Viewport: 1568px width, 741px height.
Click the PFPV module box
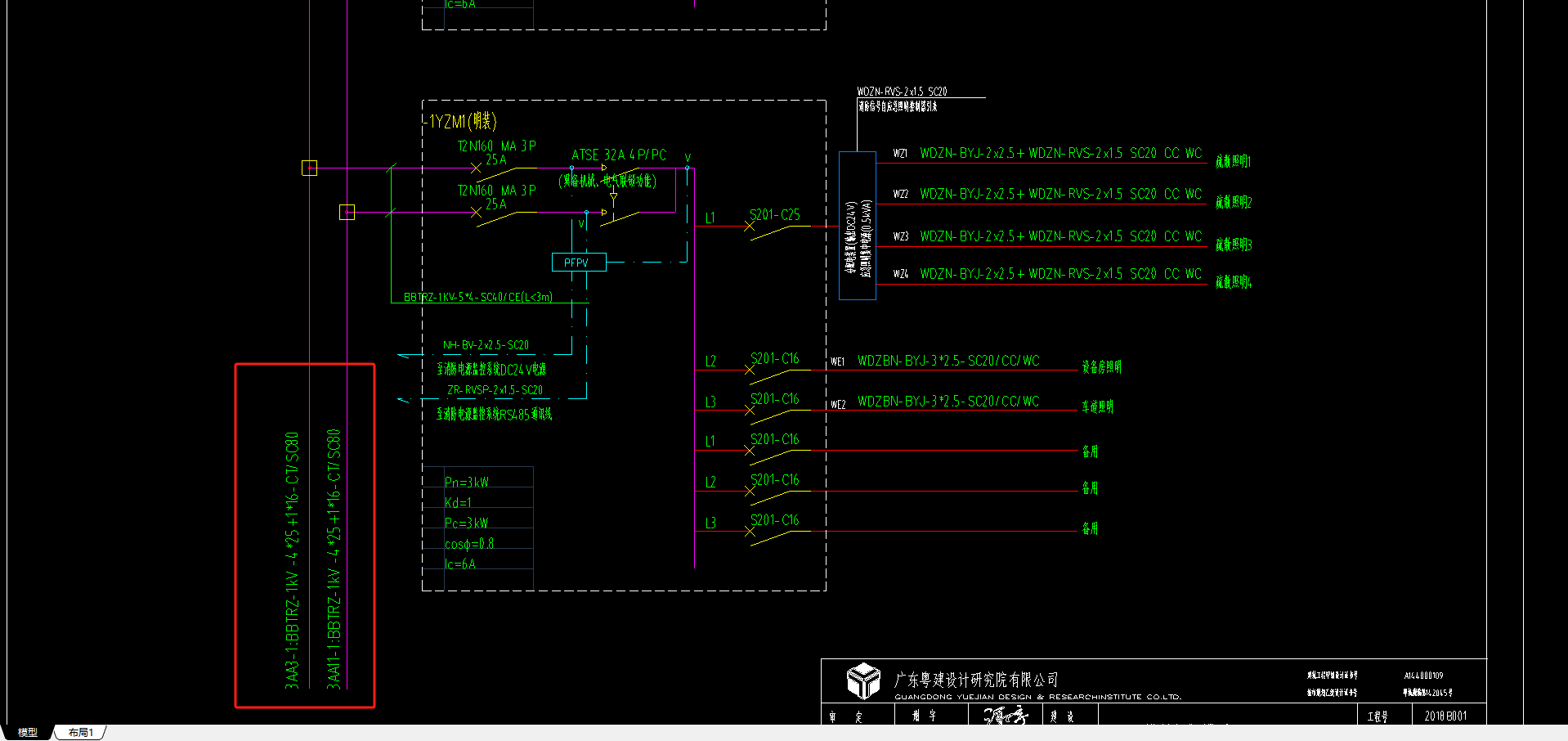pos(579,262)
